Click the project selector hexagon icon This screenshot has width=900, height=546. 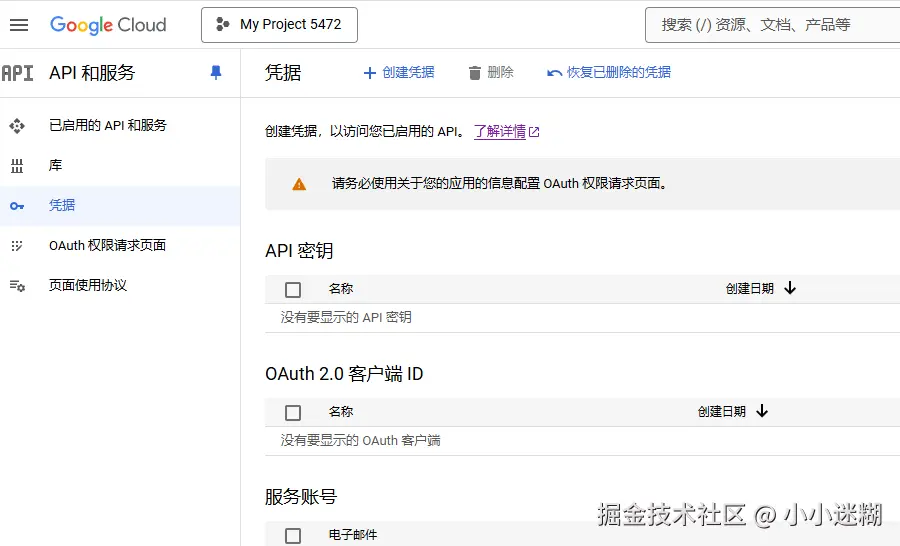[x=222, y=24]
